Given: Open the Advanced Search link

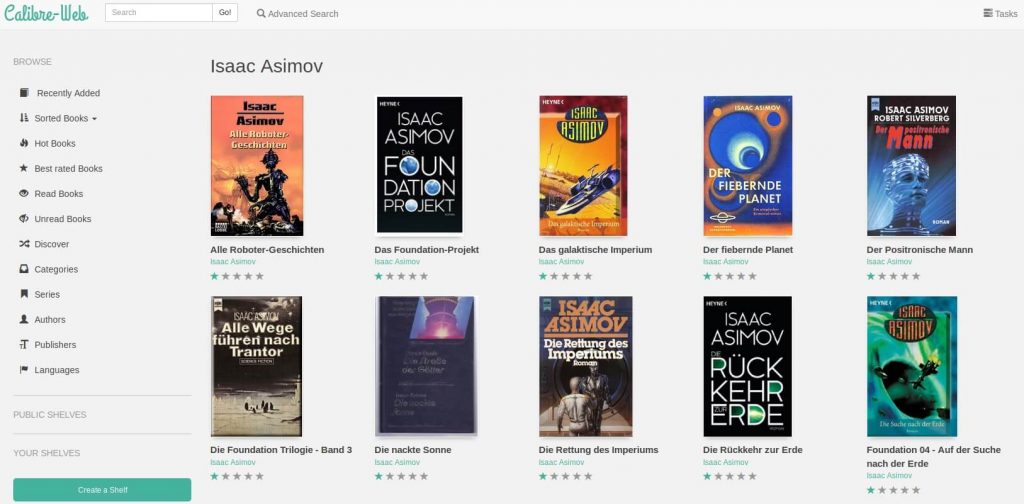Looking at the screenshot, I should [x=297, y=14].
